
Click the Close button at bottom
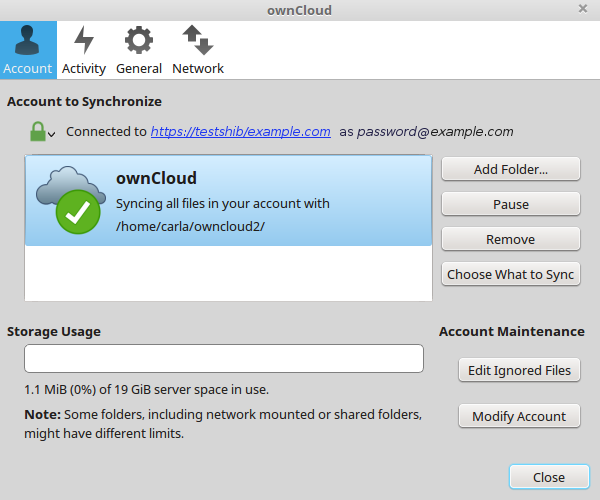coord(548,477)
